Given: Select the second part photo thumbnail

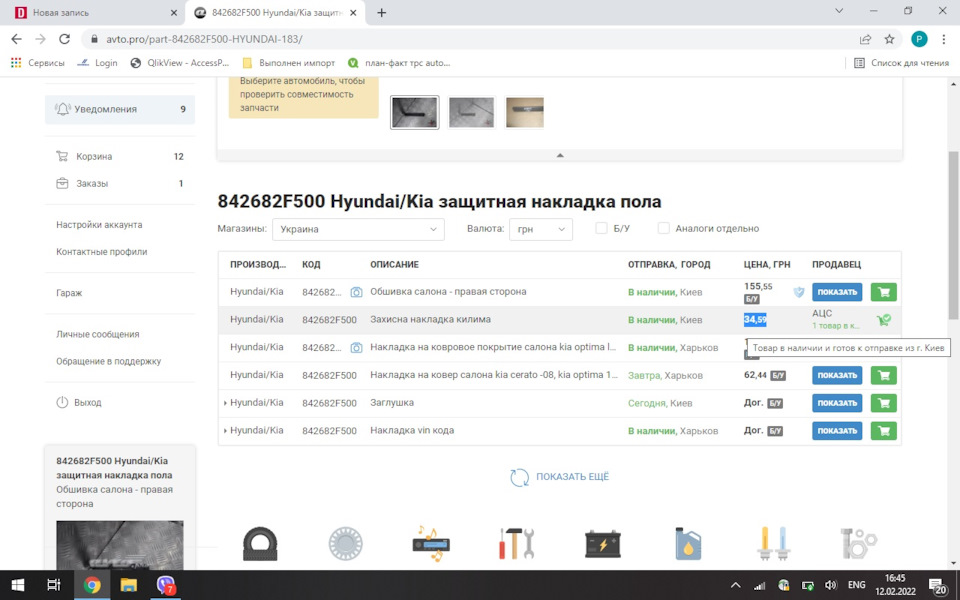Looking at the screenshot, I should [x=471, y=112].
